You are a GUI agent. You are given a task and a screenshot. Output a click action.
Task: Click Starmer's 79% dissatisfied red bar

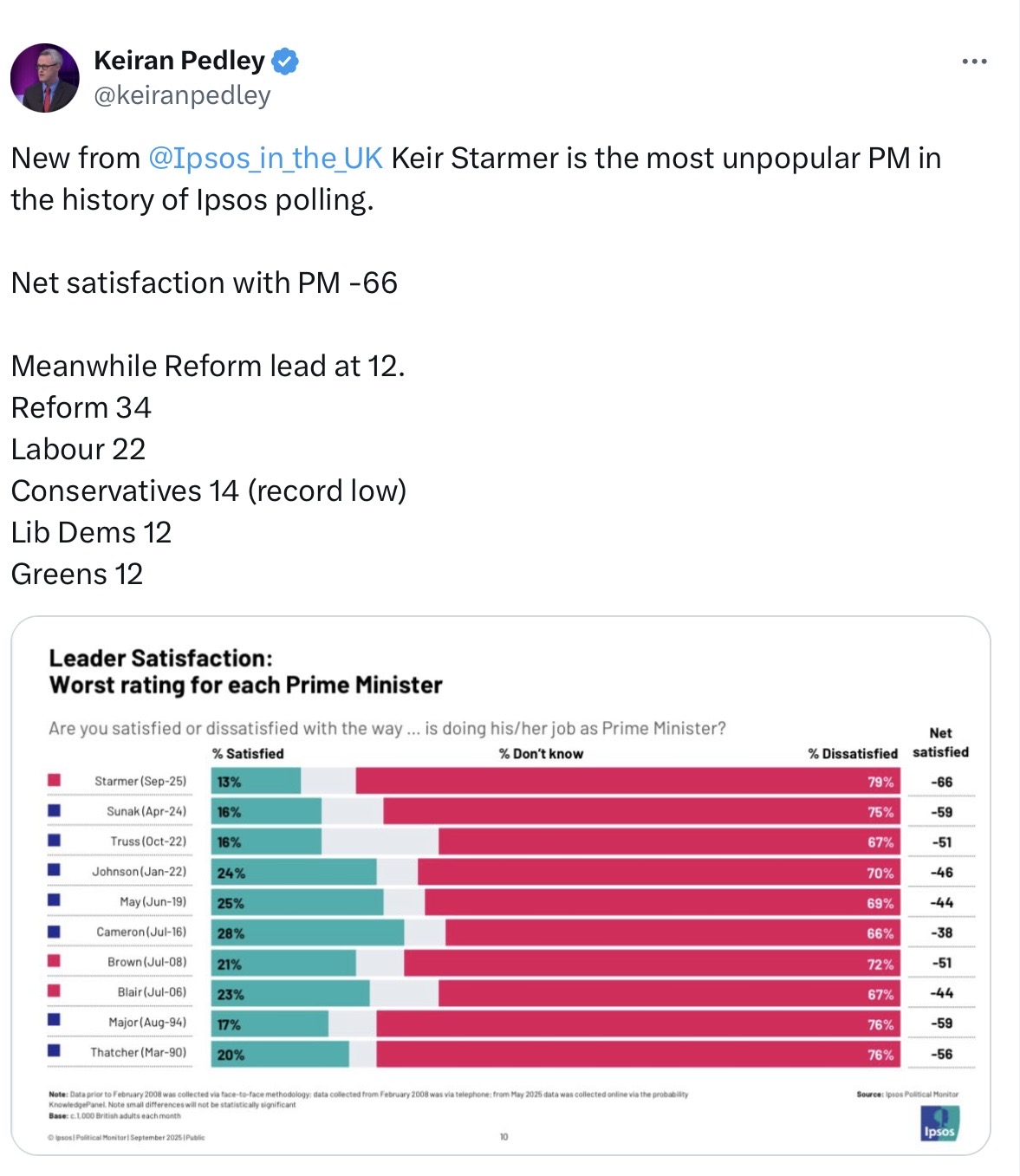627,782
